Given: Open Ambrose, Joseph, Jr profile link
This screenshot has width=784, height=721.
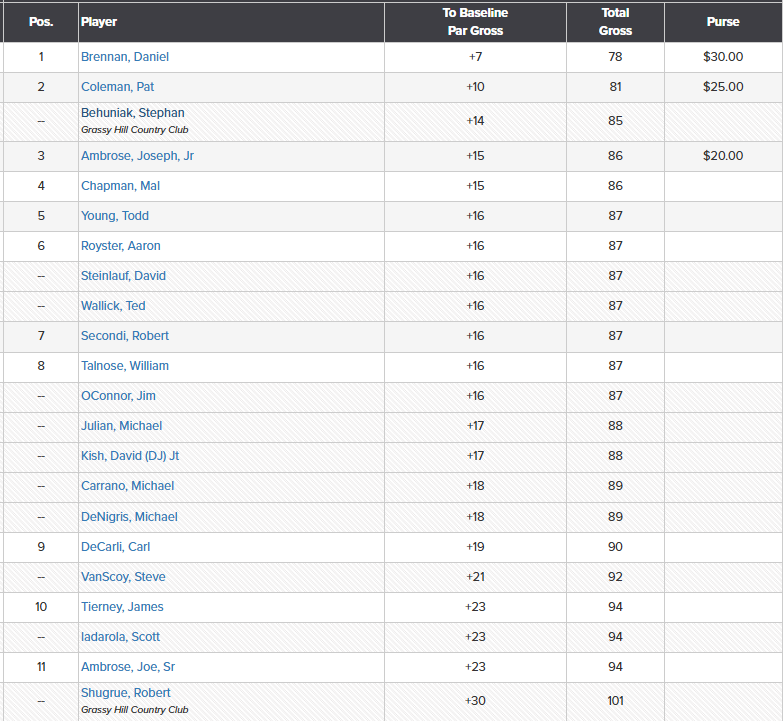Looking at the screenshot, I should click(x=137, y=156).
